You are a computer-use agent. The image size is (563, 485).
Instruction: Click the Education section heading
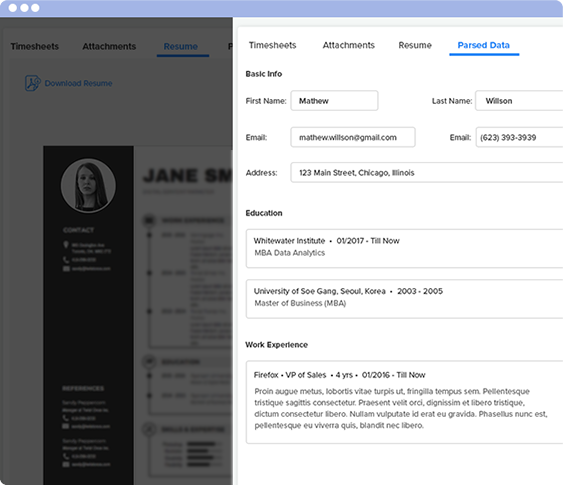coord(264,213)
